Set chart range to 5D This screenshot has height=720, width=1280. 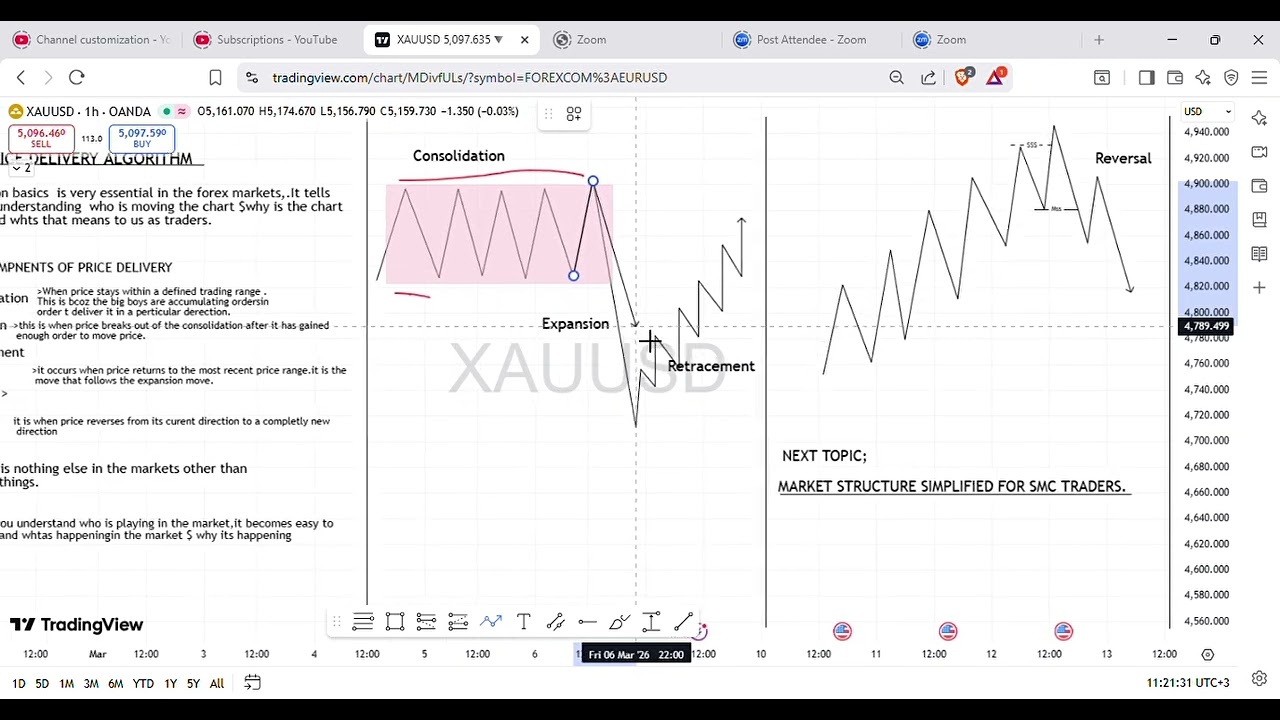click(42, 684)
